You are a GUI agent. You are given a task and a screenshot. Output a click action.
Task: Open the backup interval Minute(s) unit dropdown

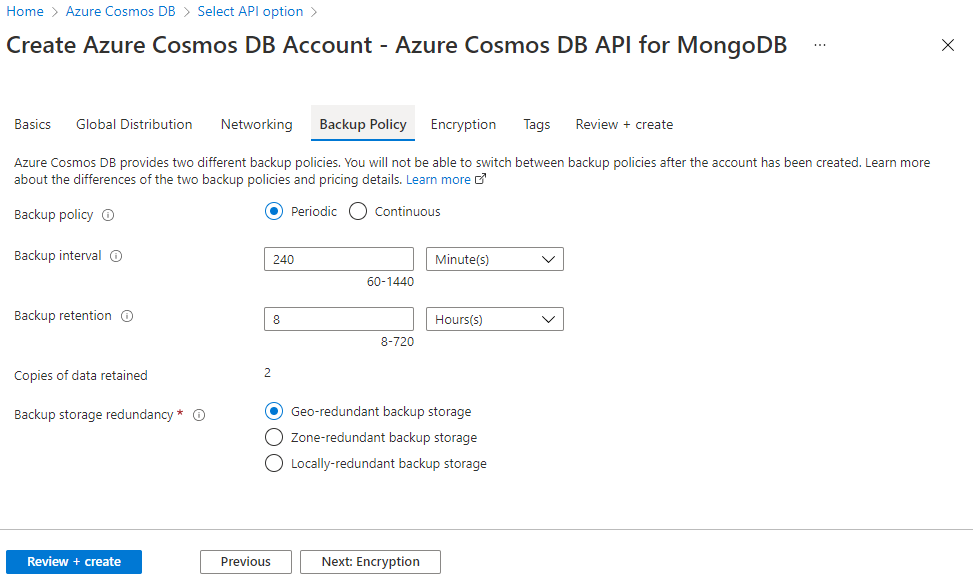[495, 259]
